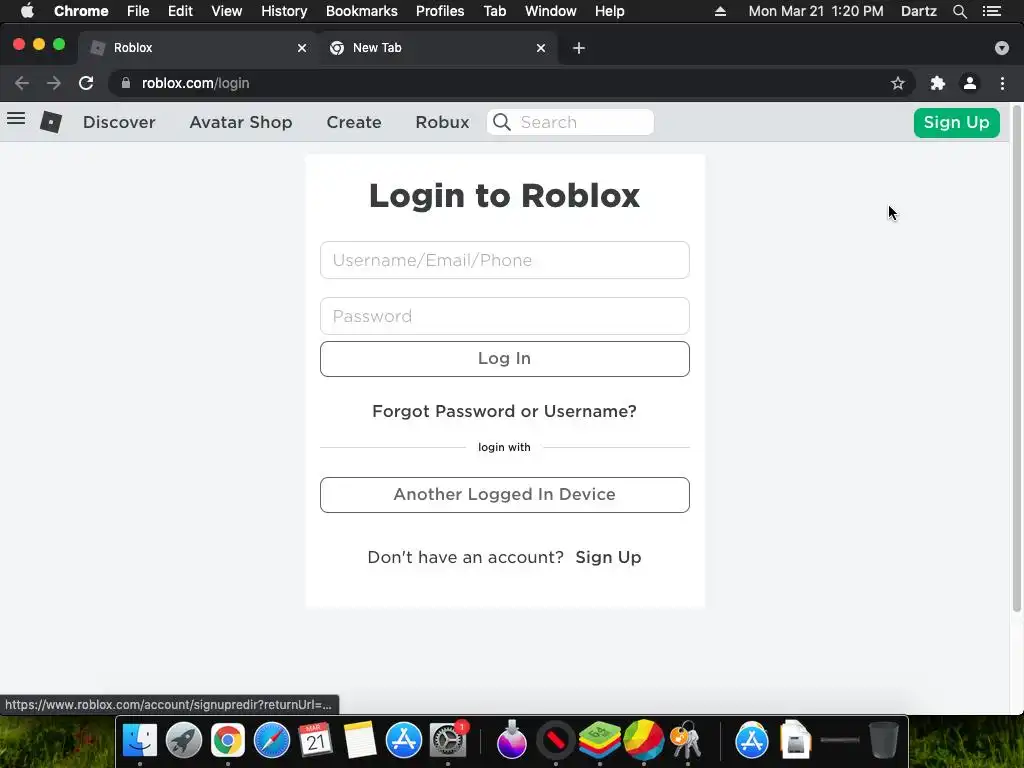
Task: Click the Sign Up link below form
Action: tap(608, 557)
